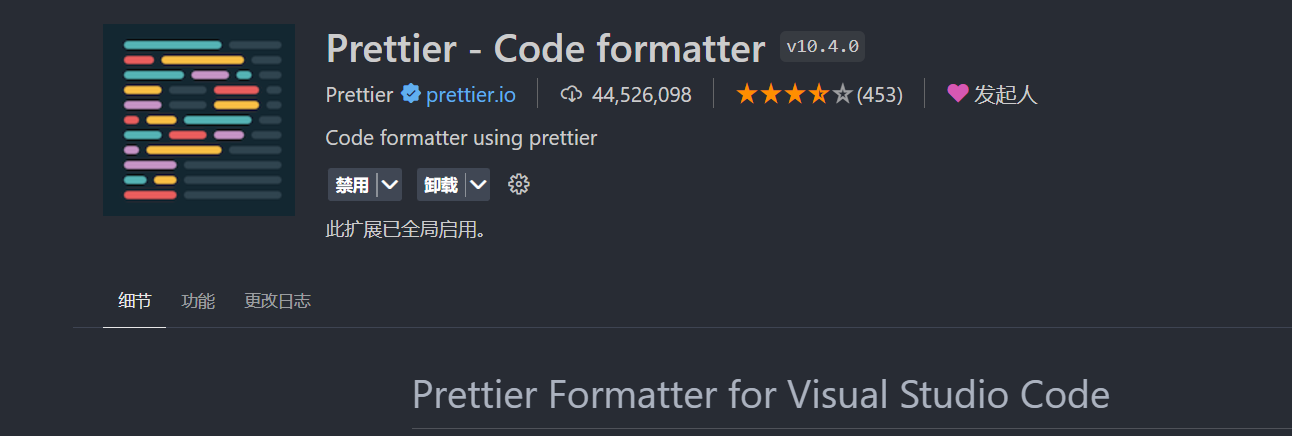Image resolution: width=1292 pixels, height=436 pixels.
Task: Switch to the 细节 tab
Action: tap(134, 301)
